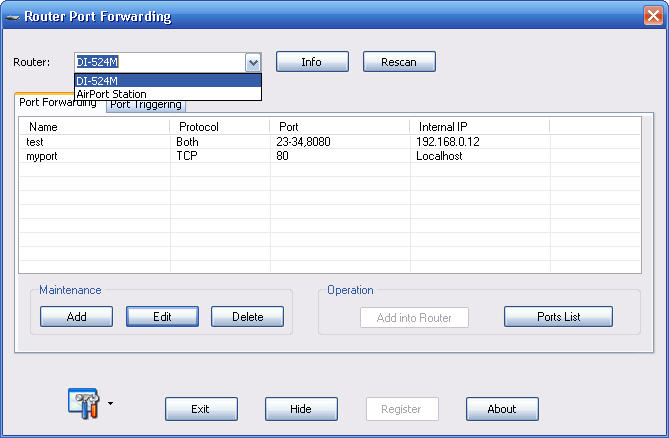Viewport: 669px width, 438px height.
Task: Open the About dialog
Action: (x=502, y=409)
